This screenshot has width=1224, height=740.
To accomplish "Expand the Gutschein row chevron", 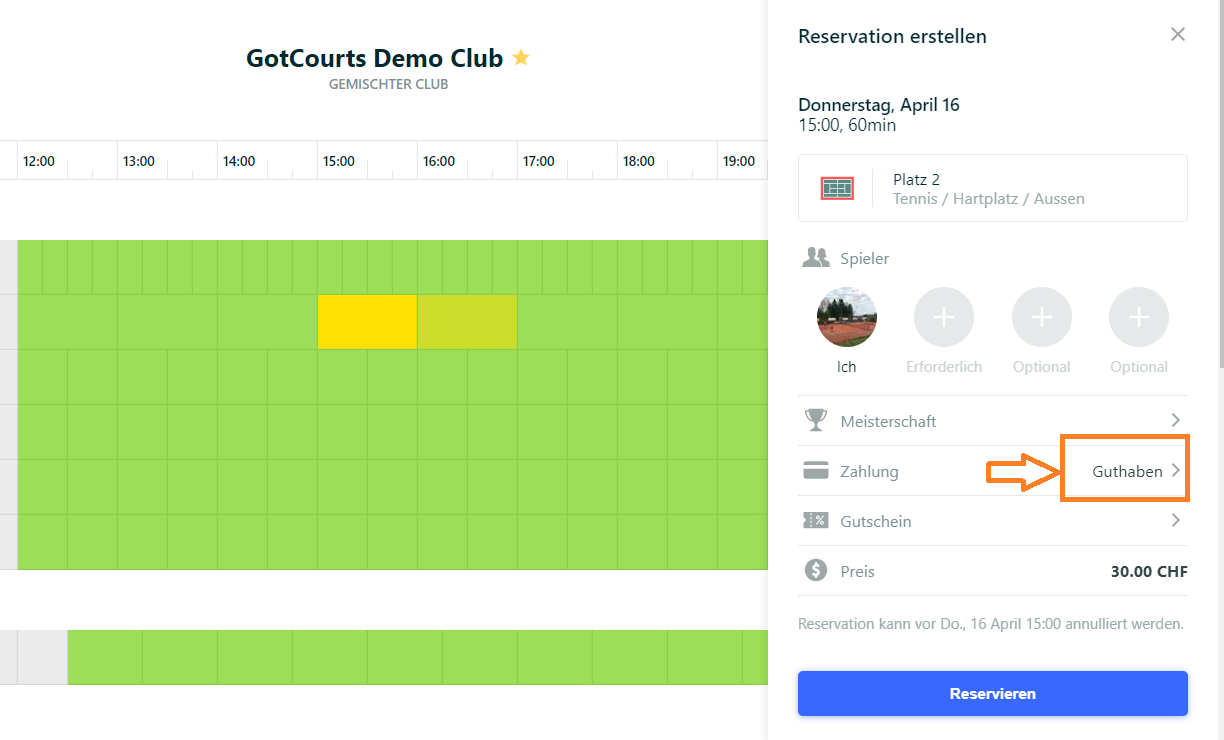I will tap(1176, 521).
